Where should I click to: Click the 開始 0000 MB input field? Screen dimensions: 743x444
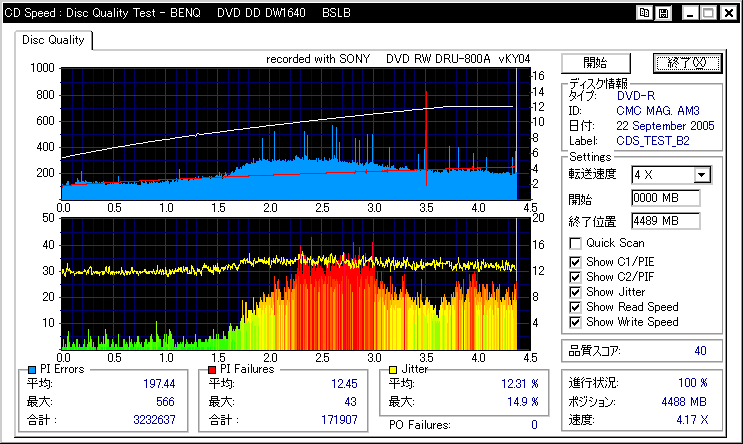[x=665, y=198]
